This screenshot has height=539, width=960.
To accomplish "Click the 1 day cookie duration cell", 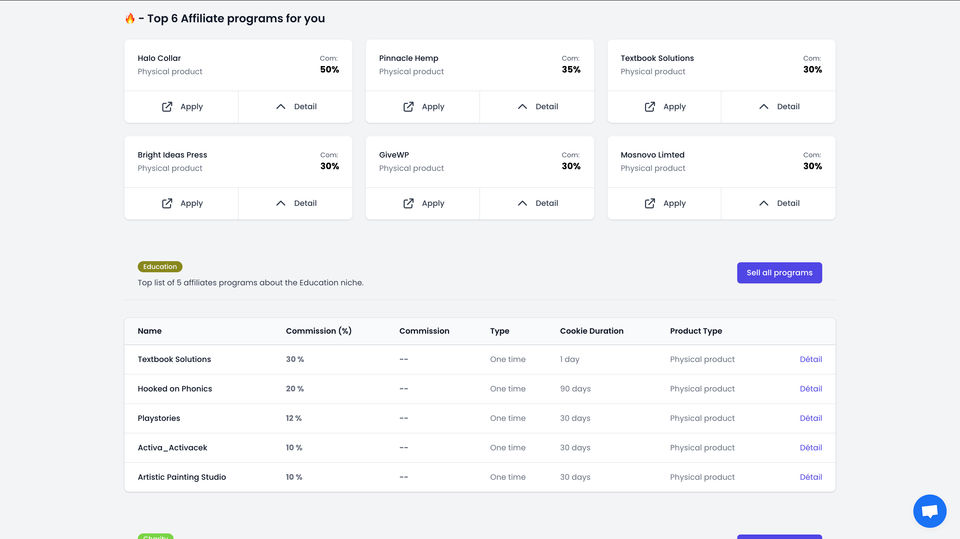I will coord(569,360).
